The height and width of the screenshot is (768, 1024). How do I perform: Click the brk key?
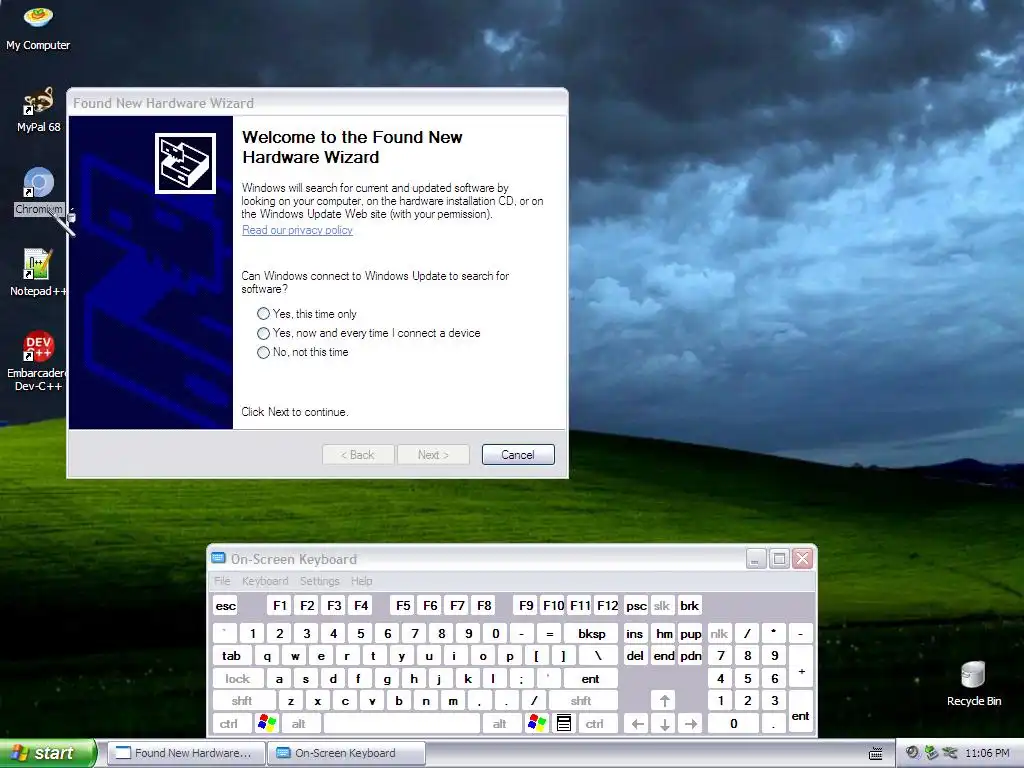click(689, 605)
